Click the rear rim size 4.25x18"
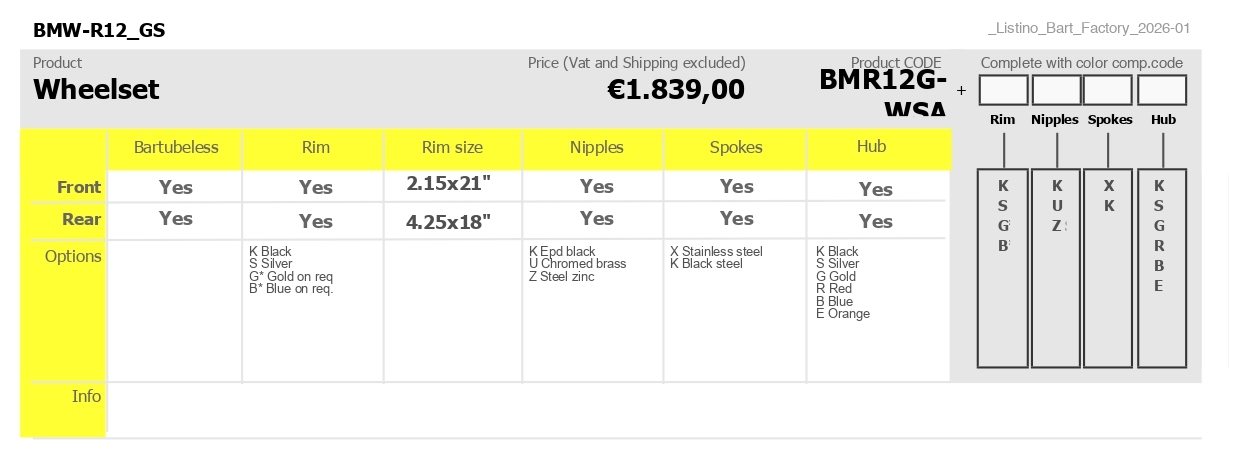 449,222
